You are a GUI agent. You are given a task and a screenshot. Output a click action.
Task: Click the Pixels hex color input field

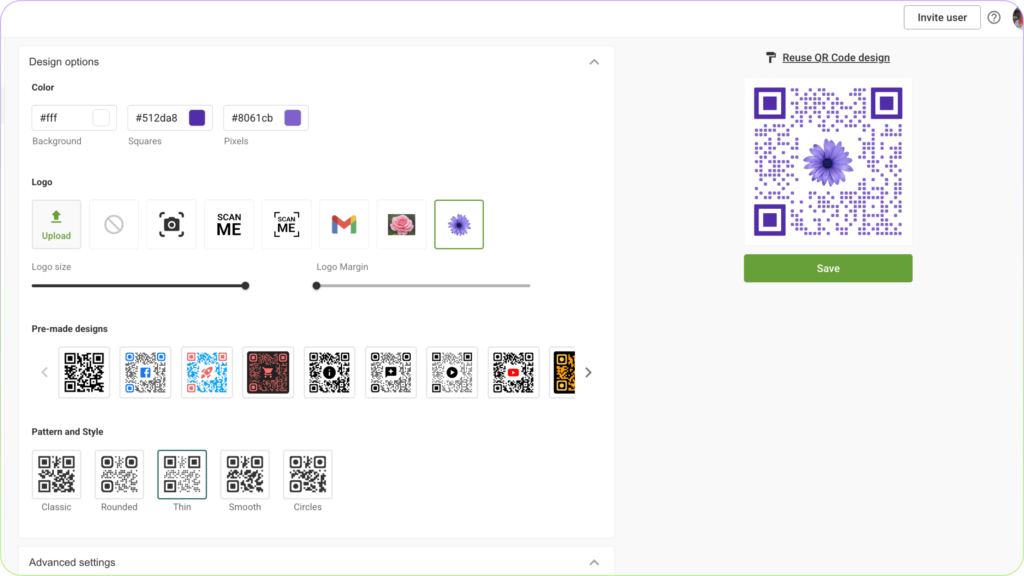click(250, 117)
